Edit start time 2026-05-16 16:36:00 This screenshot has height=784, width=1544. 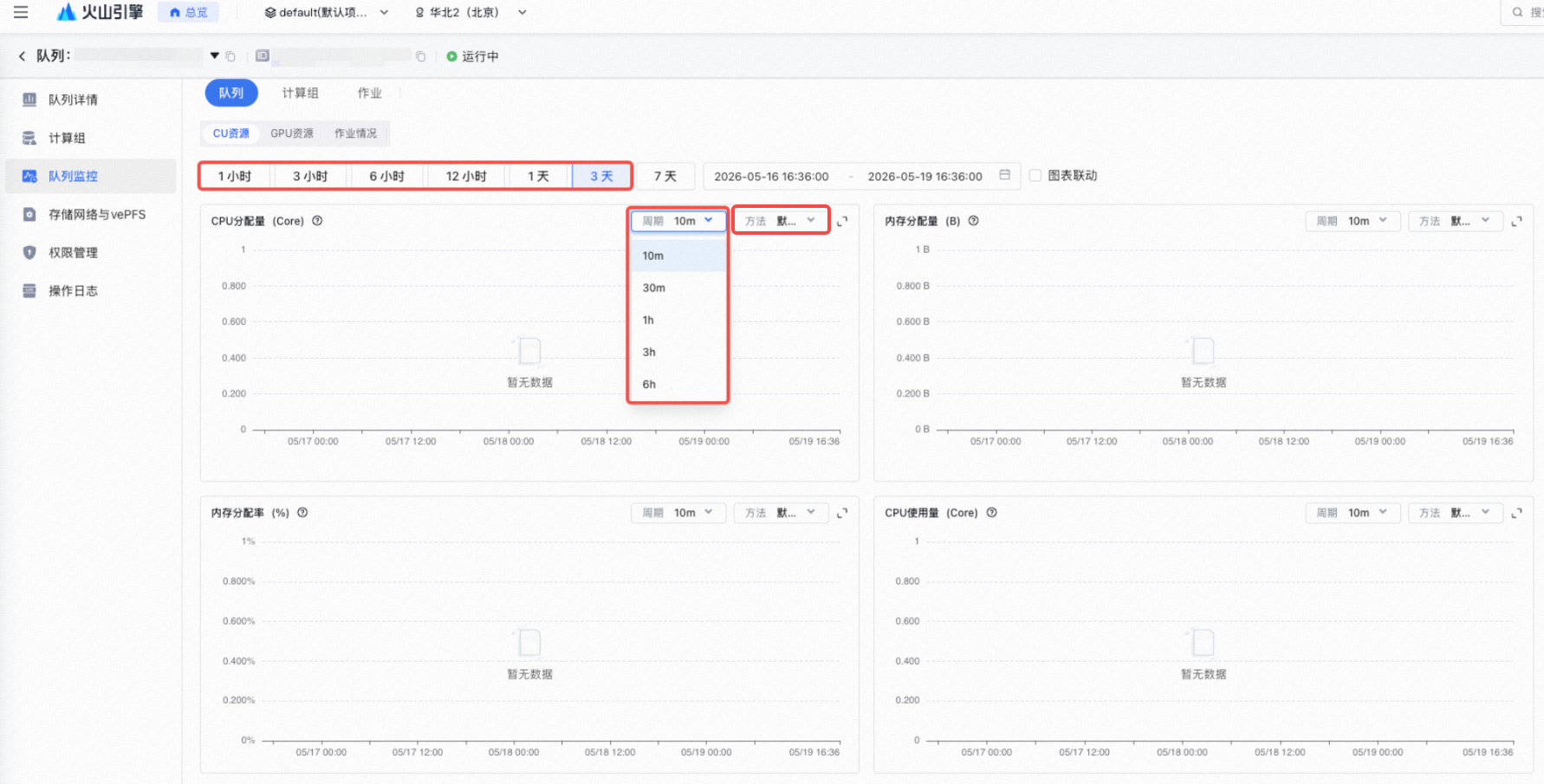(771, 176)
